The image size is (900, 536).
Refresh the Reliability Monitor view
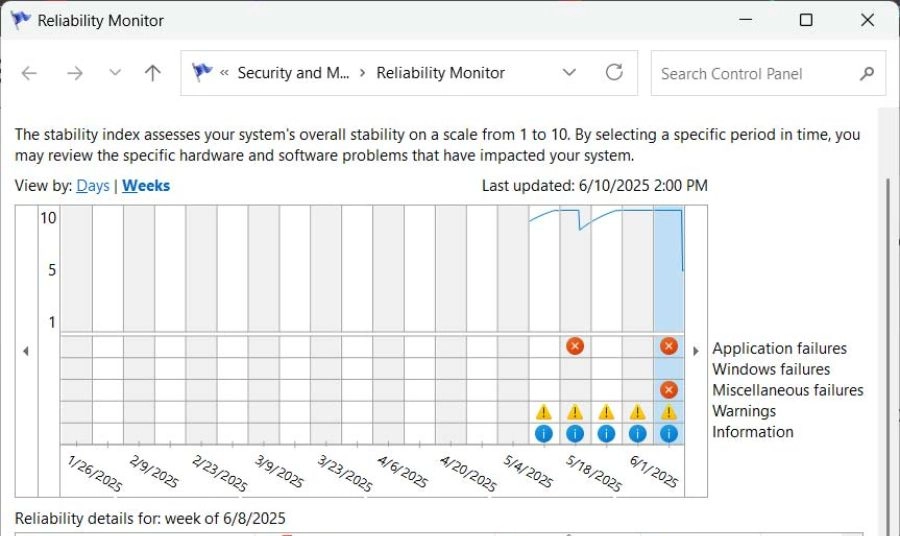[x=614, y=72]
